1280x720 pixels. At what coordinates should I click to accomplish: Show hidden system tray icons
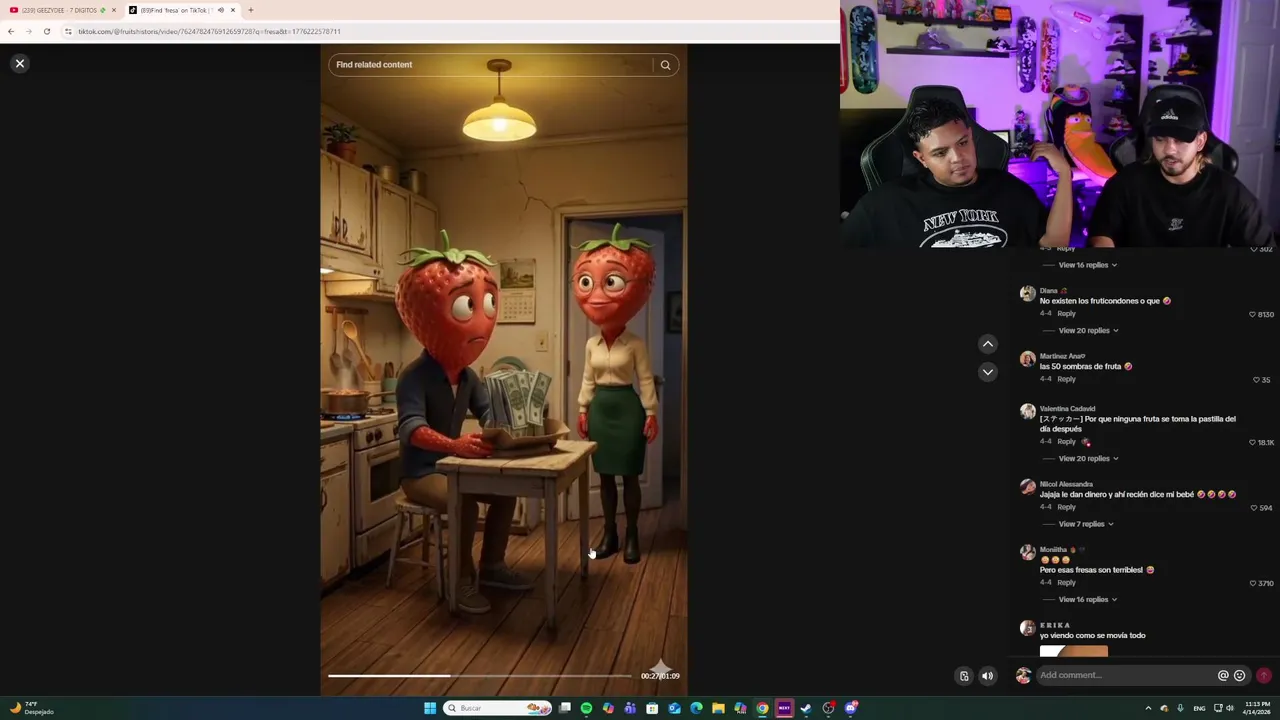click(1148, 708)
